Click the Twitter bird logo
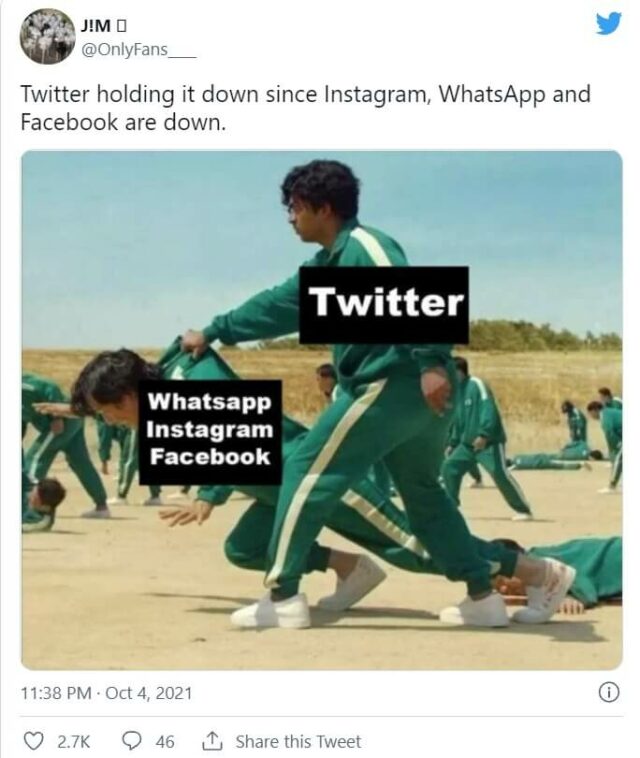Screen dimensions: 640x758 coord(608,24)
